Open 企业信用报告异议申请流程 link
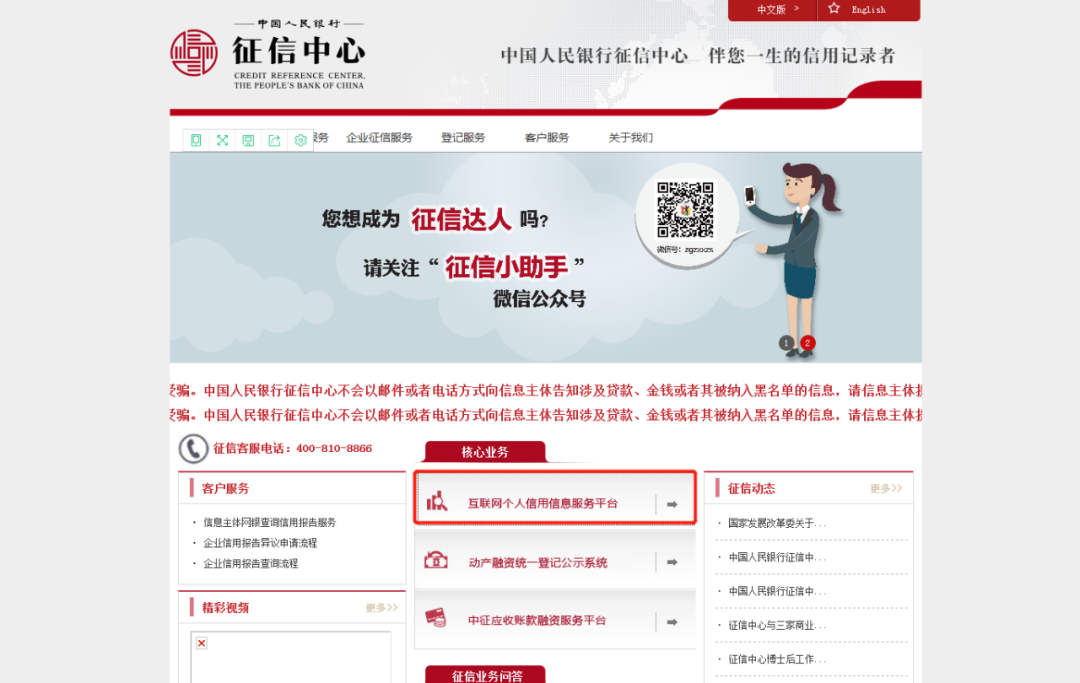 (260, 543)
